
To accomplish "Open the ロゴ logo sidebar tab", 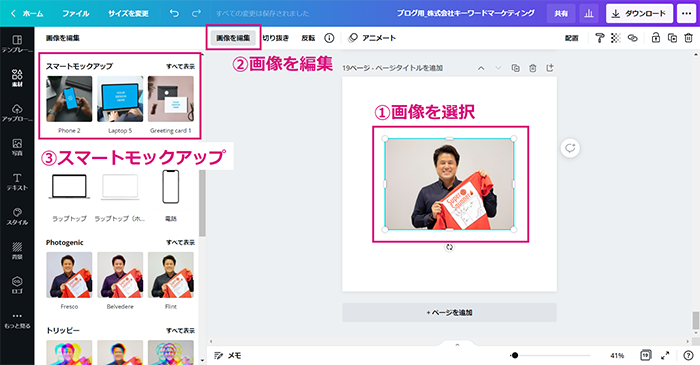I will pos(17,285).
